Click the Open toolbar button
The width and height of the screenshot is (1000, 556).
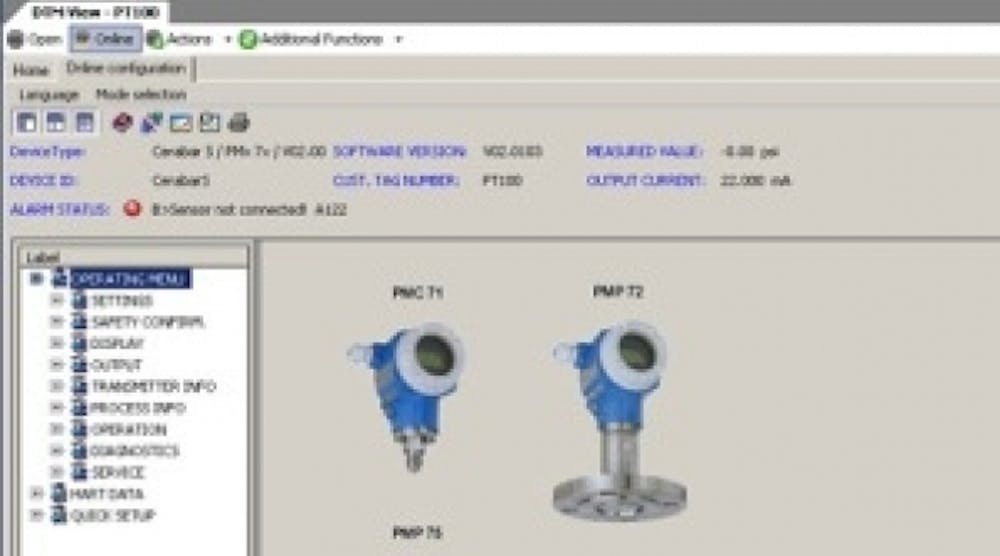pos(34,40)
